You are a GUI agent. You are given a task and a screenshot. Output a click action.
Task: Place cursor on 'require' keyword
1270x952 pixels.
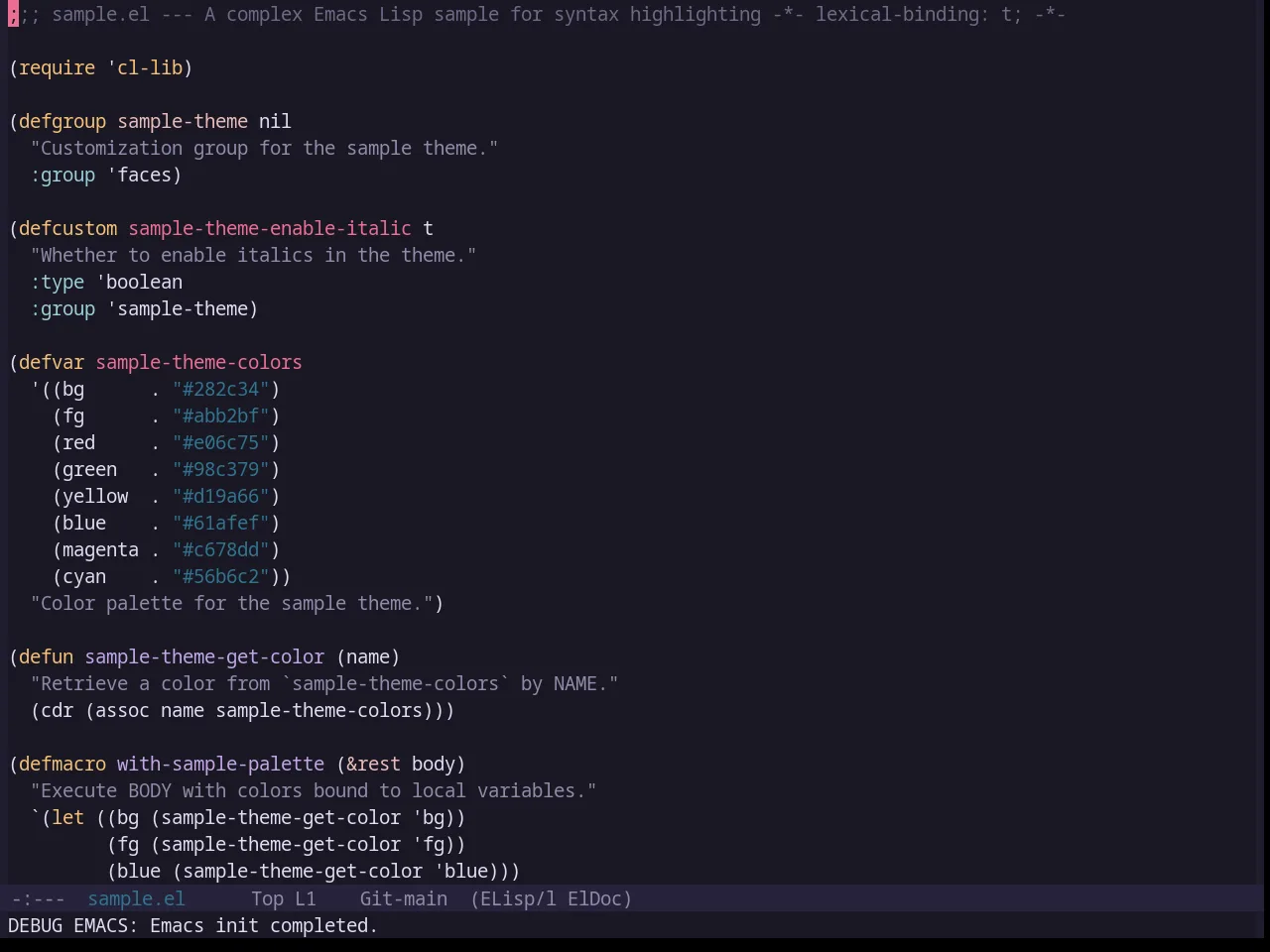coord(57,67)
